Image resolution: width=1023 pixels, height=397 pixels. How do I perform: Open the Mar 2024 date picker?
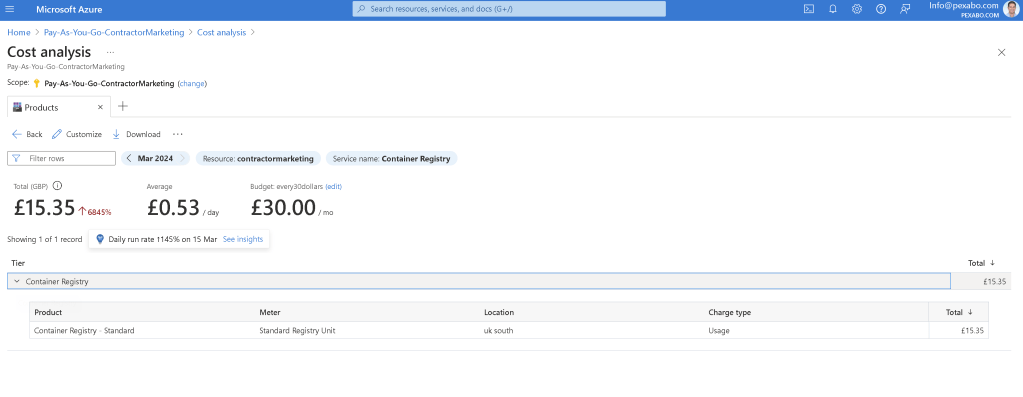[x=155, y=158]
